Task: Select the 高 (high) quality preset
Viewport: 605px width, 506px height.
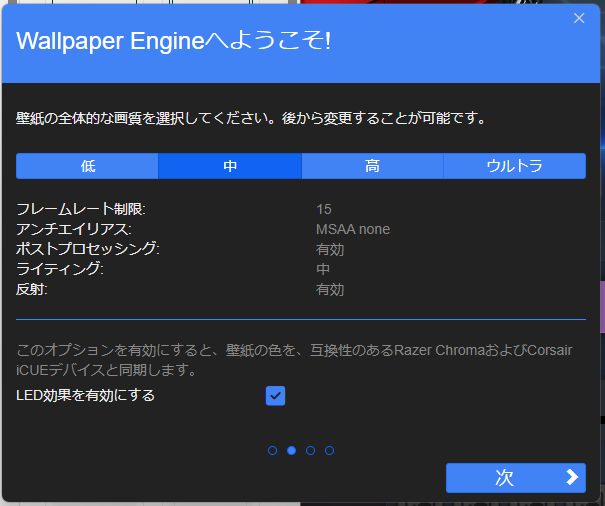Action: pyautogui.click(x=372, y=166)
